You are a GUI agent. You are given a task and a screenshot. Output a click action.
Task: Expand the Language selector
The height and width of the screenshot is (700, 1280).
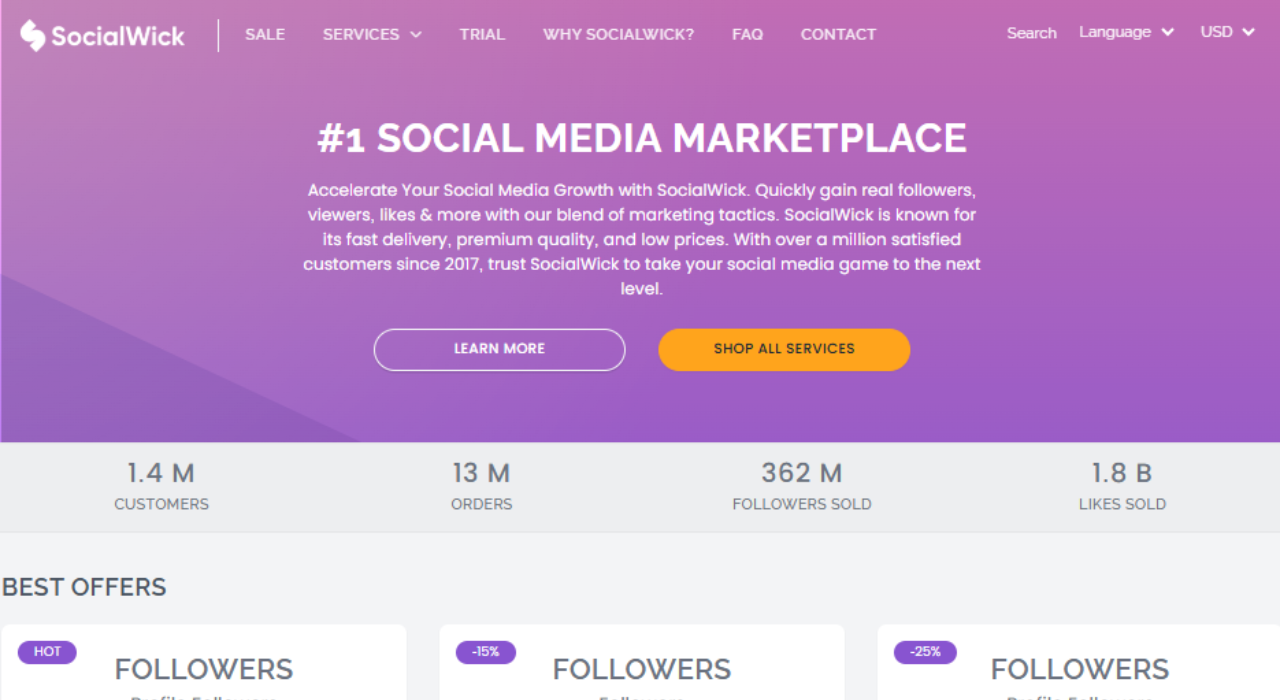click(x=1126, y=31)
